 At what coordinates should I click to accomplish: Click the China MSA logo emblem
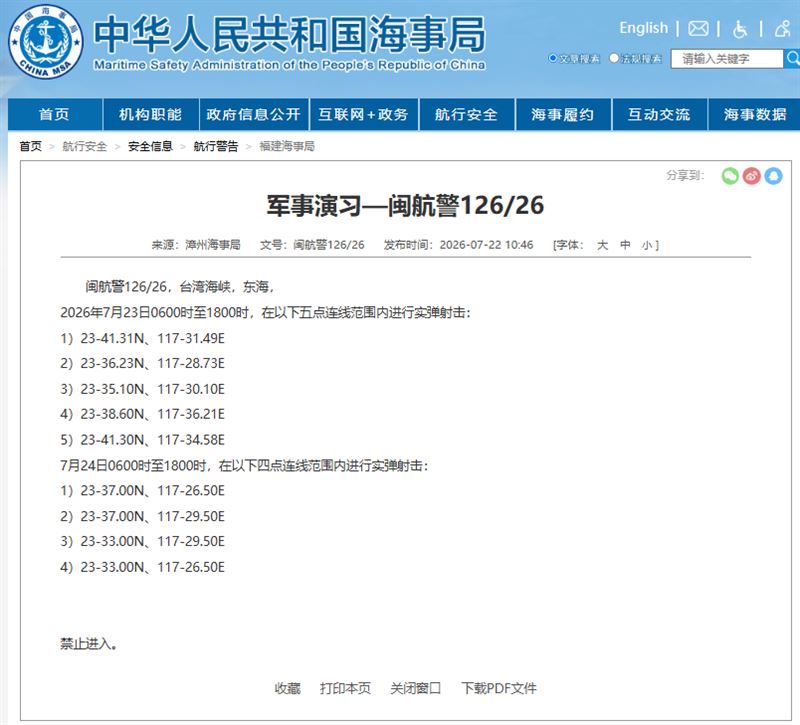pyautogui.click(x=45, y=42)
